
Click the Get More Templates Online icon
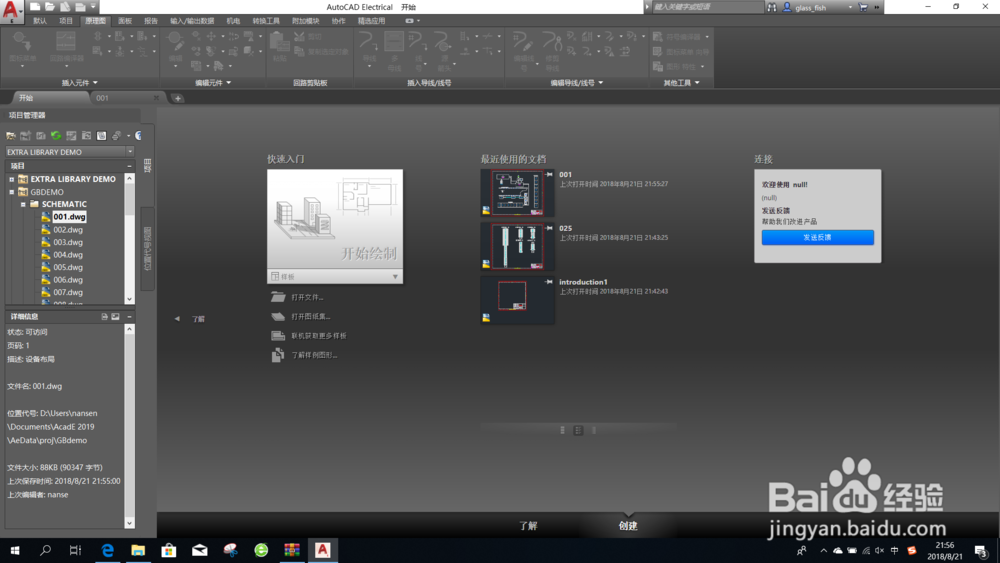[x=278, y=336]
